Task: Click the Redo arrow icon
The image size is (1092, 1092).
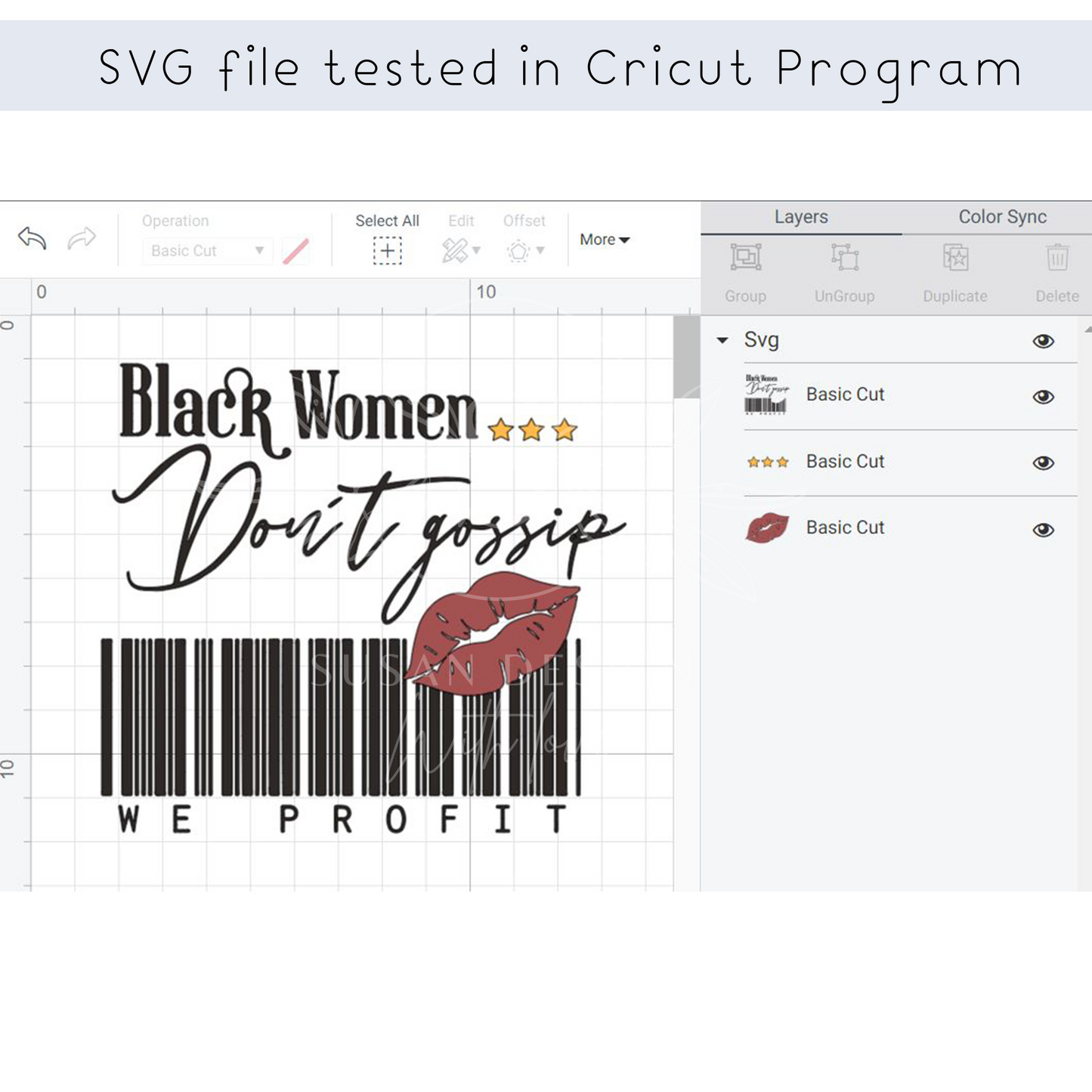Action: pyautogui.click(x=82, y=238)
